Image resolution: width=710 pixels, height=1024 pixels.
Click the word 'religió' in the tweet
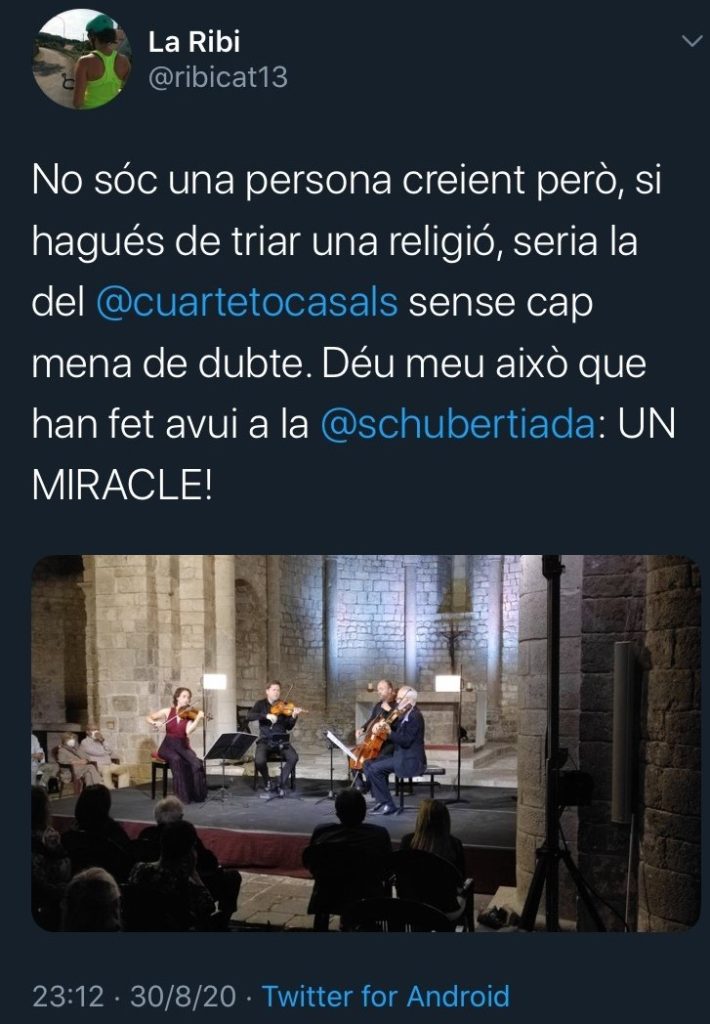click(x=445, y=243)
